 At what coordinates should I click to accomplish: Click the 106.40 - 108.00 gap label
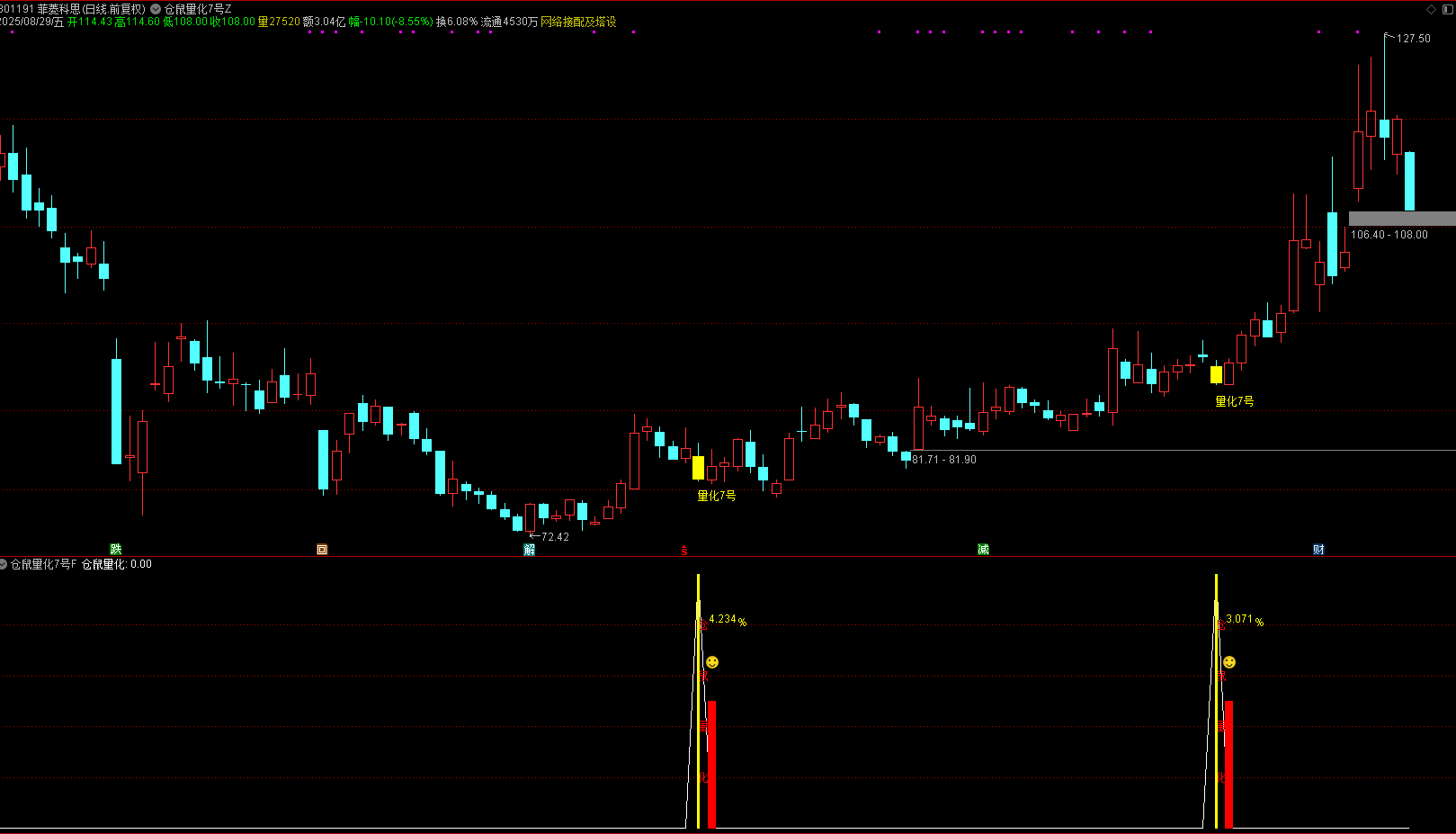(x=1389, y=235)
